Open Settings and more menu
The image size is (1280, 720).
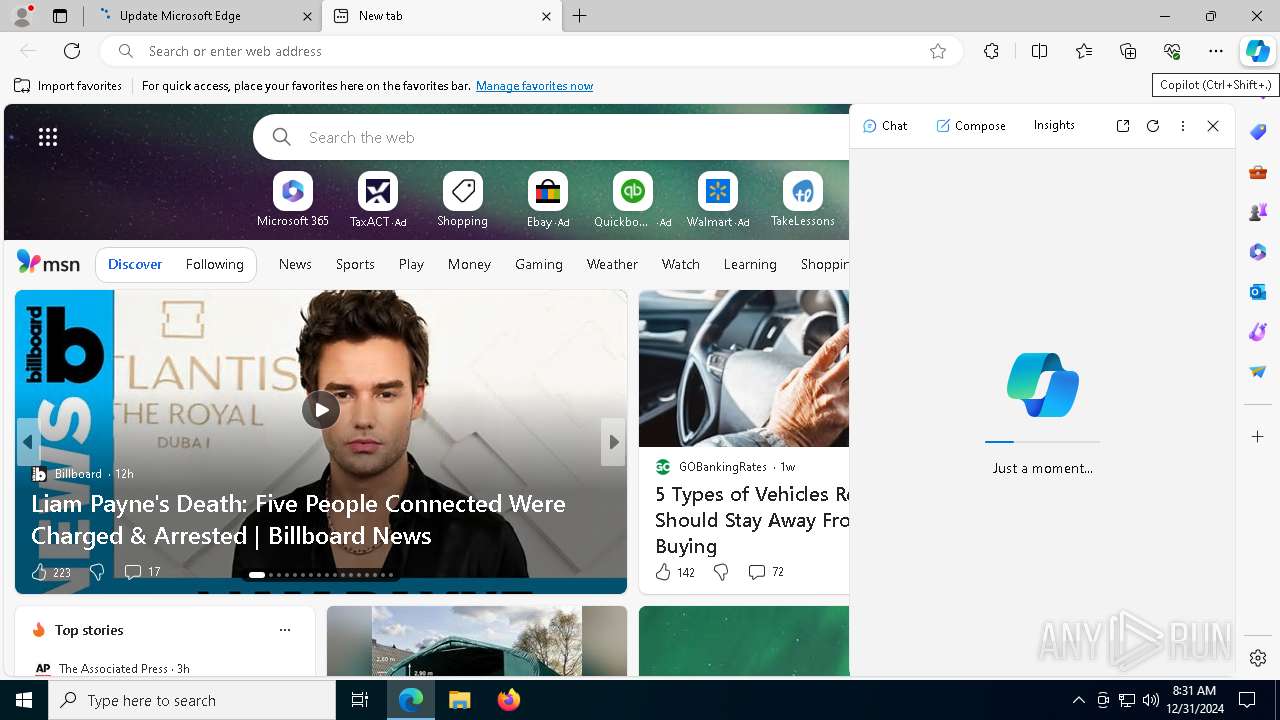(1216, 51)
